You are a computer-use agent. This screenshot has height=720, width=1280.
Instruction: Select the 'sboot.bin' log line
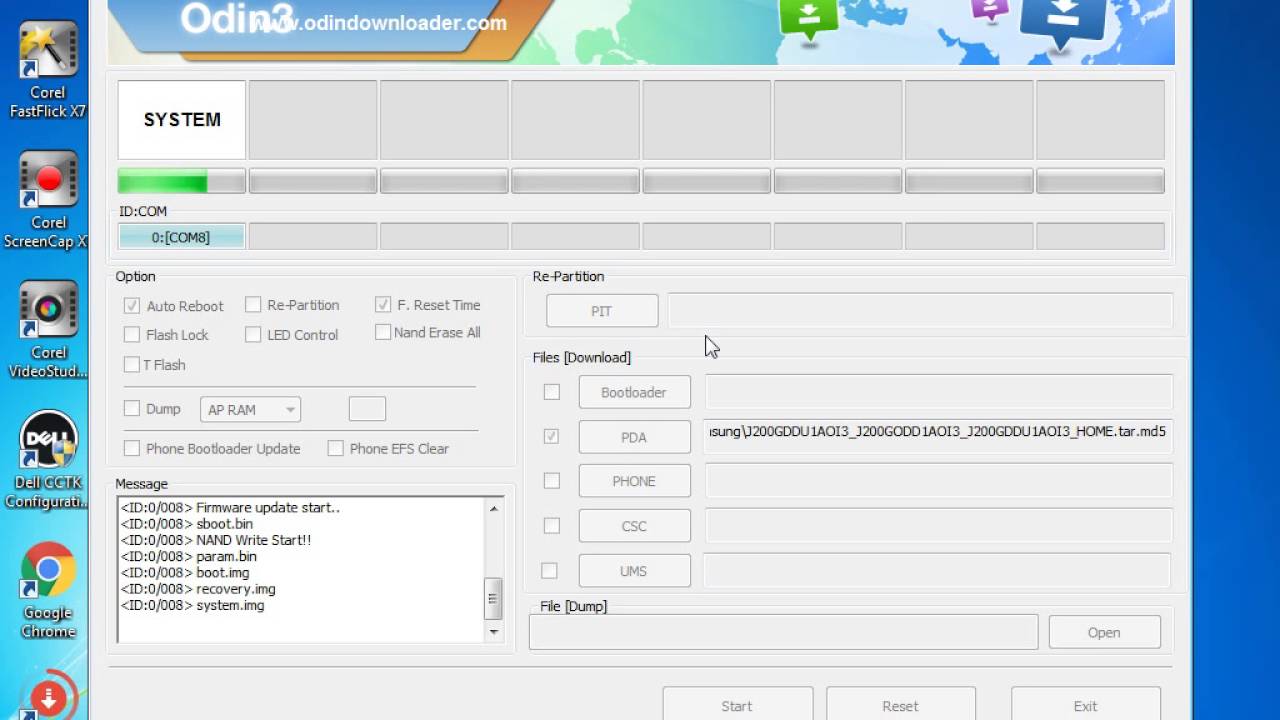[187, 523]
